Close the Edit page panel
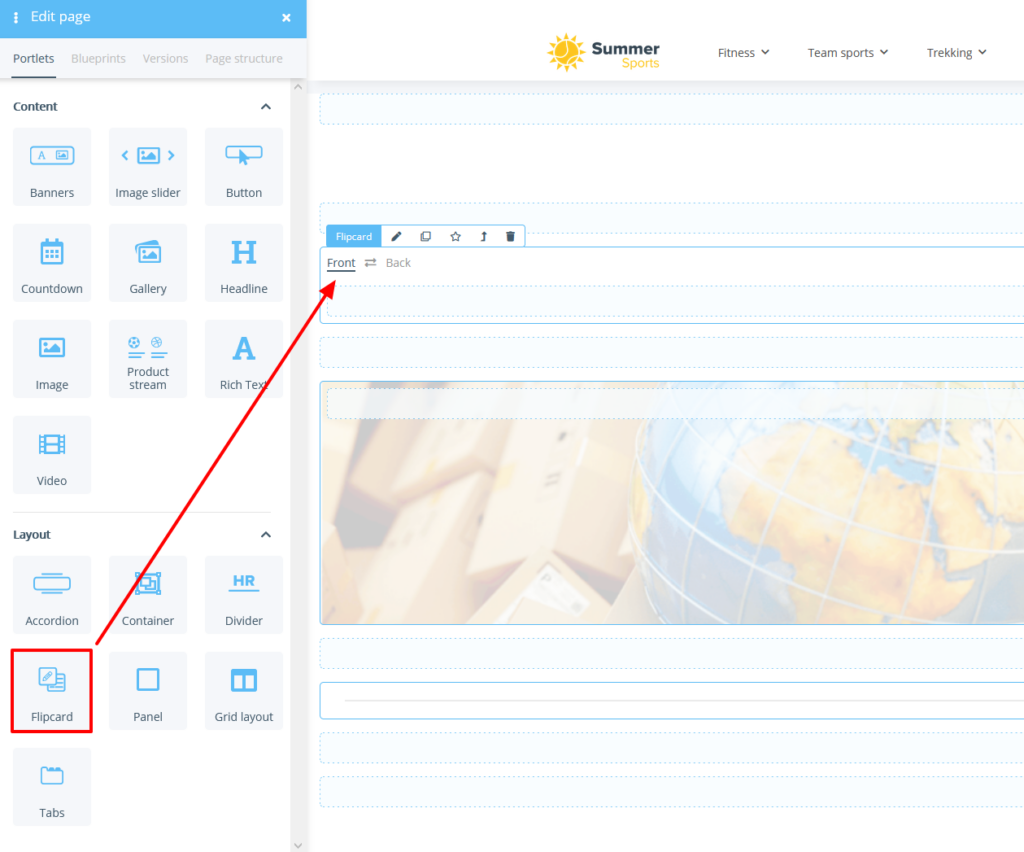 (286, 18)
